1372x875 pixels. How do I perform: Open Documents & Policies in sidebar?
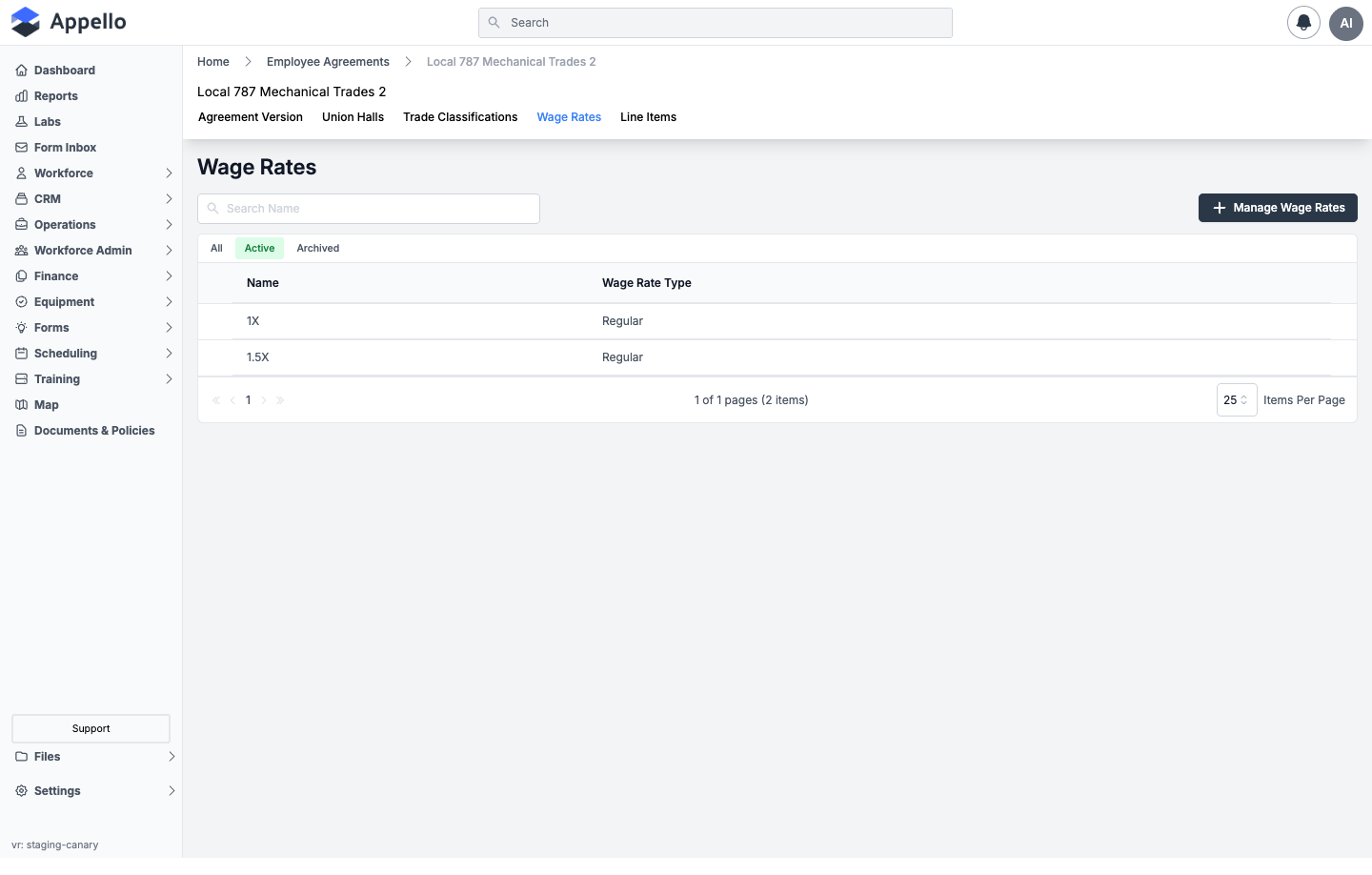point(93,431)
